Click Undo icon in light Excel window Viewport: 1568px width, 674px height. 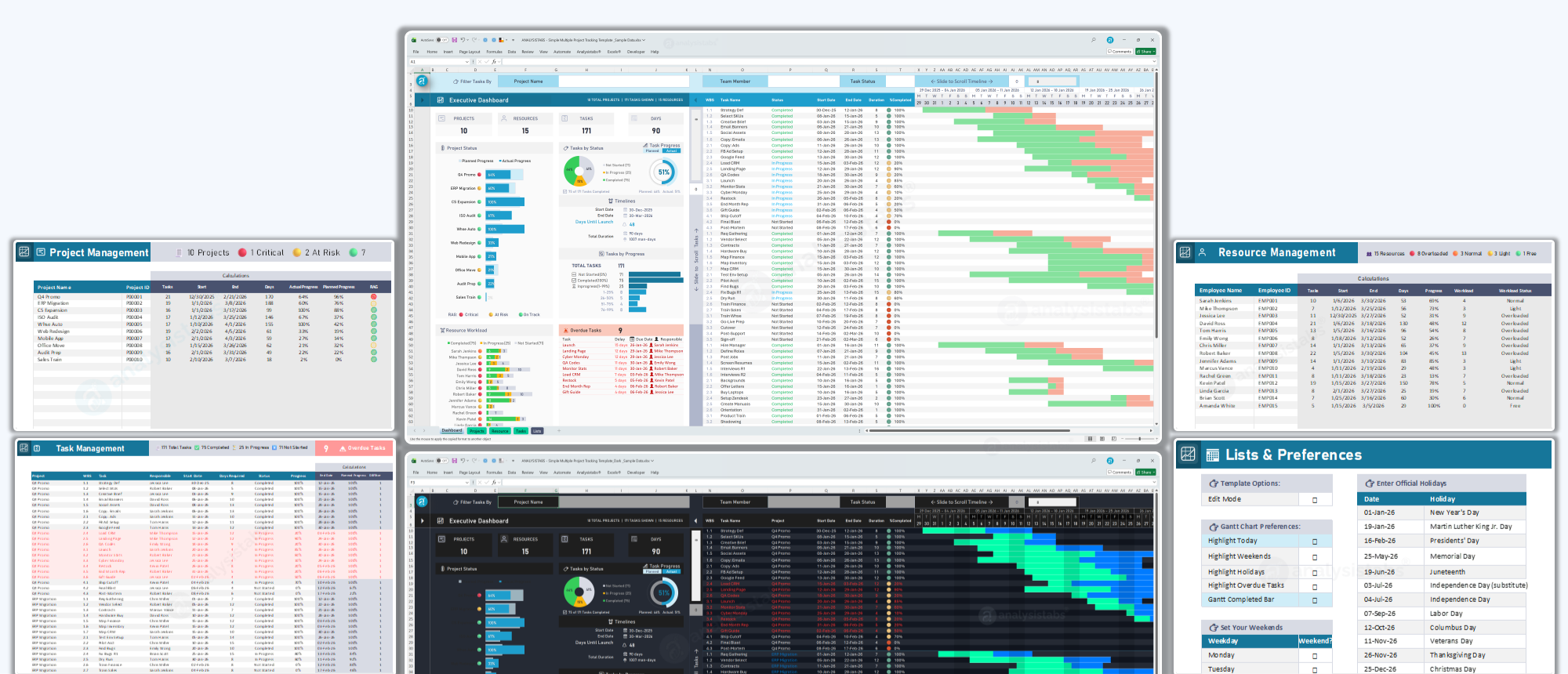point(463,40)
